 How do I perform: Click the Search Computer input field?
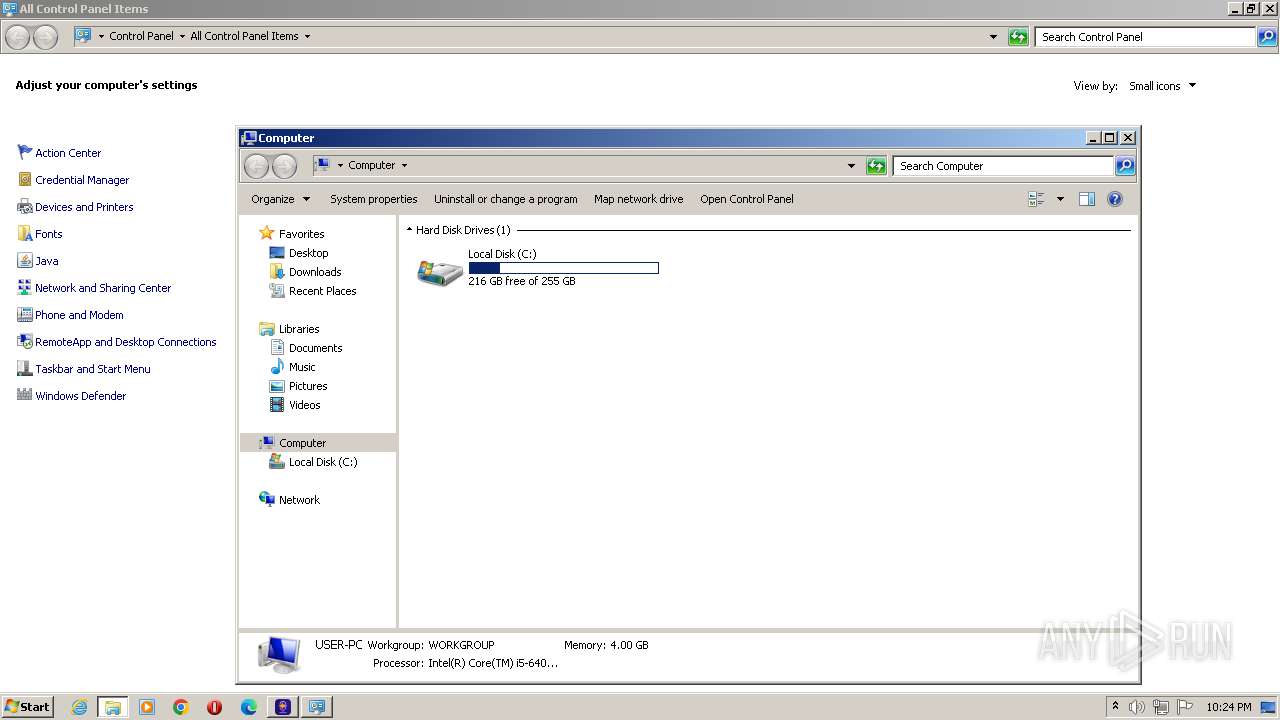(1004, 166)
